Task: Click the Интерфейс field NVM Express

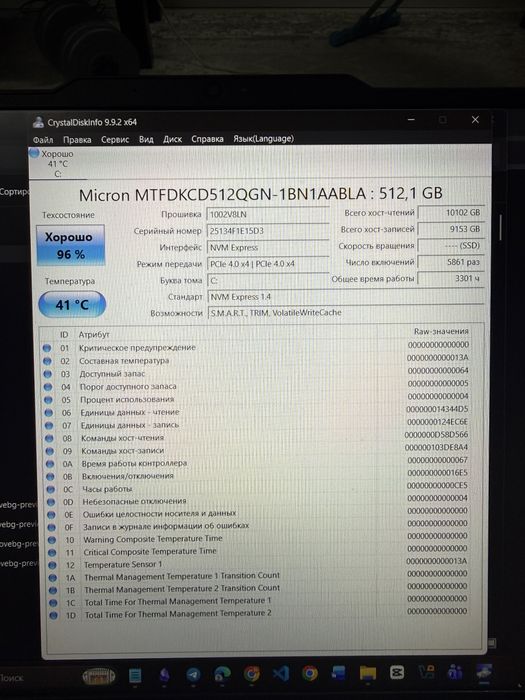Action: point(268,247)
